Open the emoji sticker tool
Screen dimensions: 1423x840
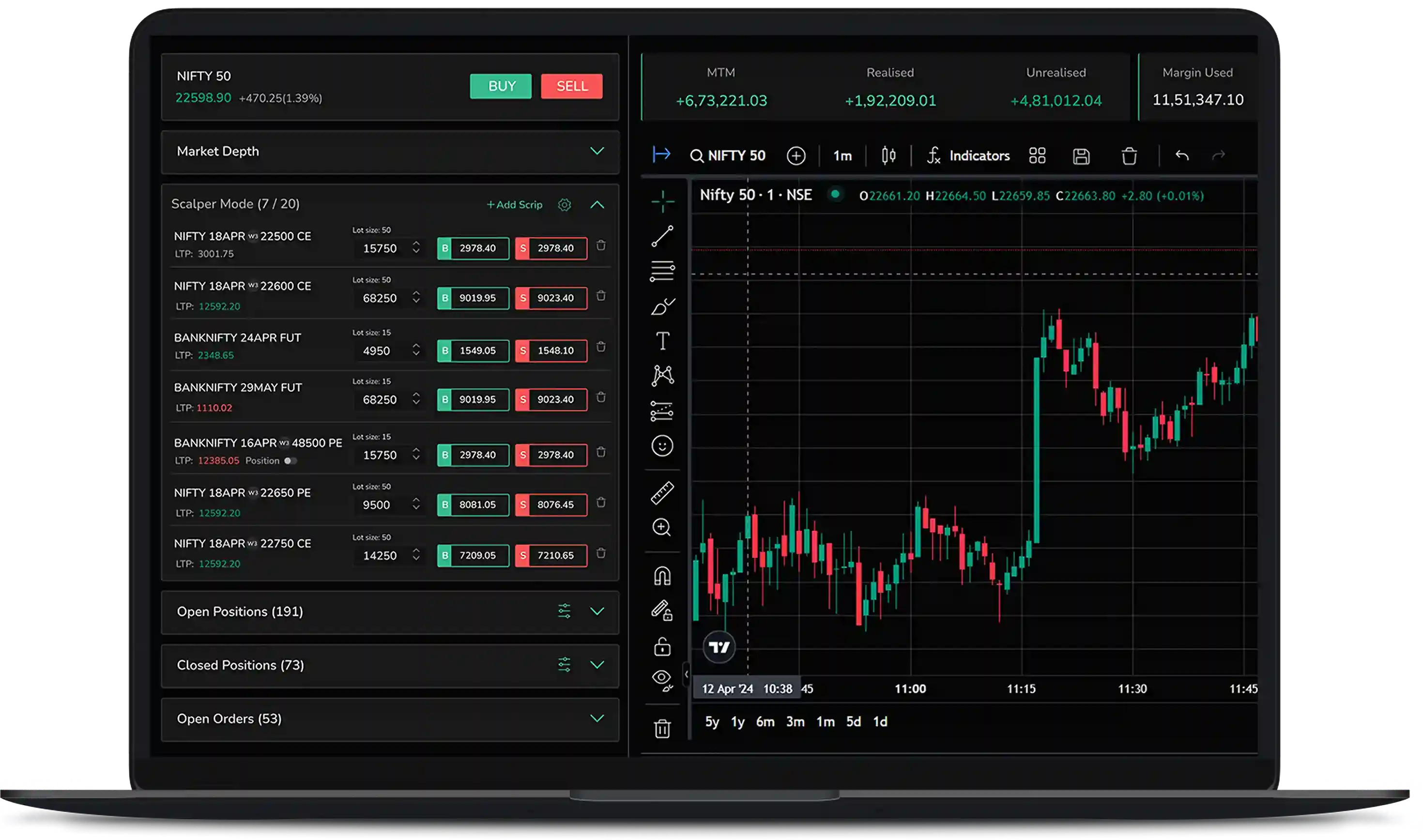(662, 446)
